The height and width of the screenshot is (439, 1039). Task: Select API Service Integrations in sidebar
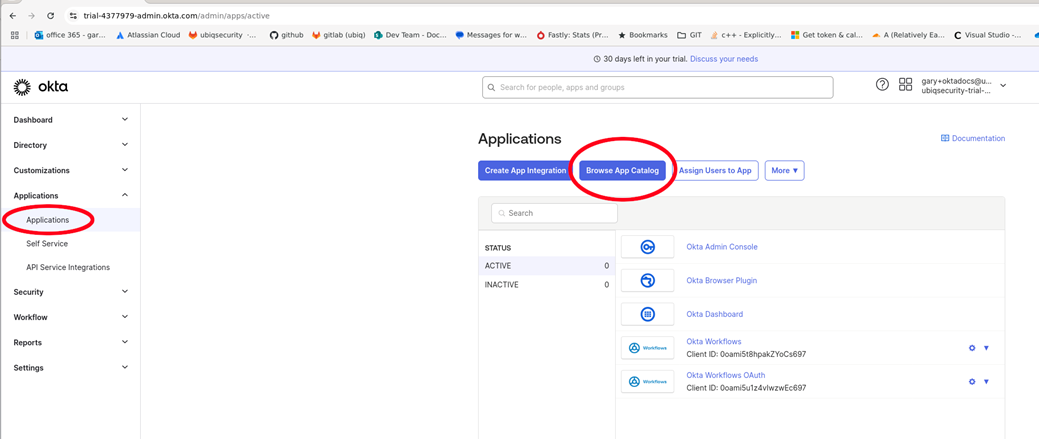(x=70, y=268)
